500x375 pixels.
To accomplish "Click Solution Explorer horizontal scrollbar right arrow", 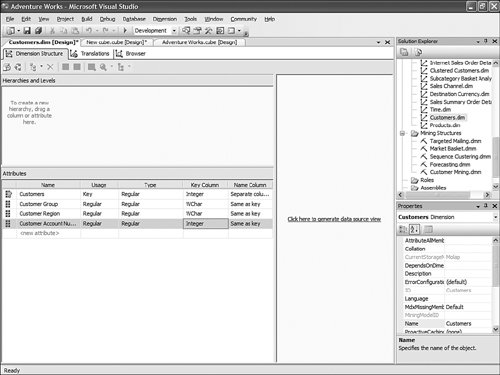I will click(487, 195).
